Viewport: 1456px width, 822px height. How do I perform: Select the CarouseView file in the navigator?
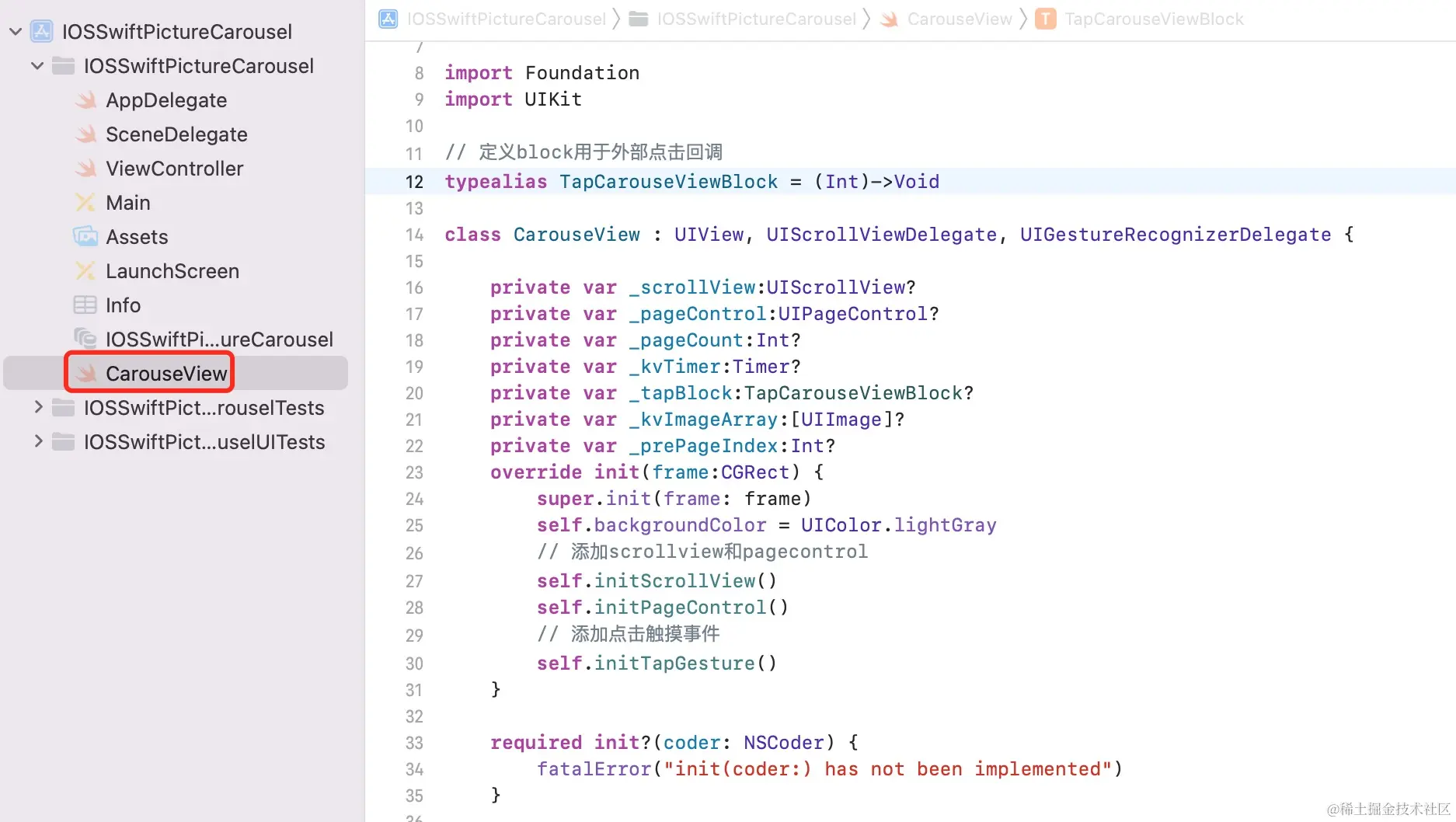tap(166, 374)
